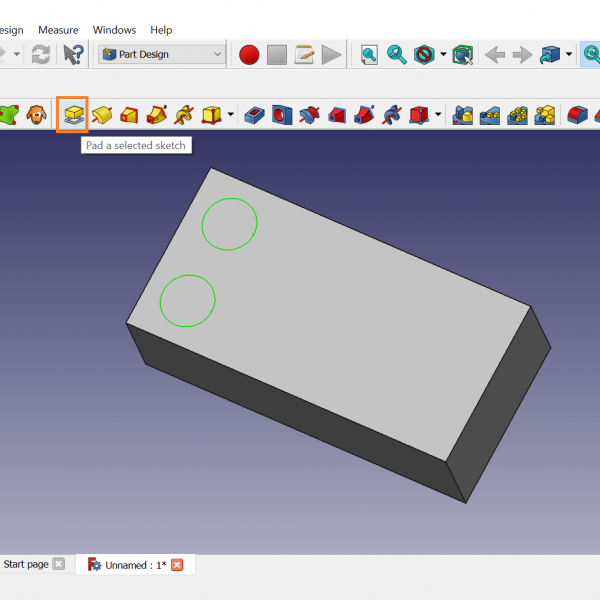Select the Revolution tool icon

point(101,115)
